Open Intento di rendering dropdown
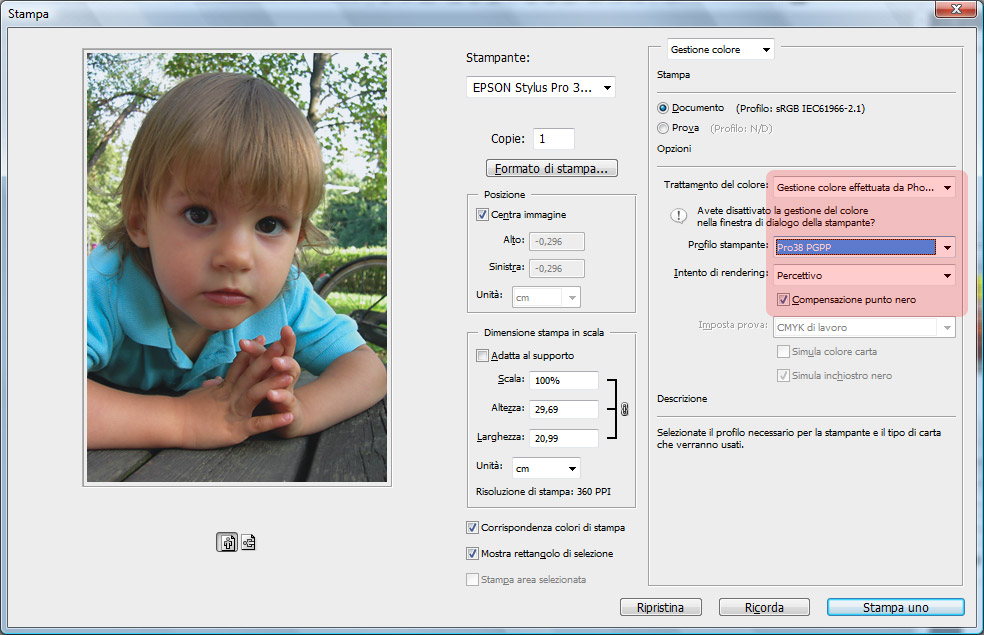The image size is (984, 635). point(864,275)
